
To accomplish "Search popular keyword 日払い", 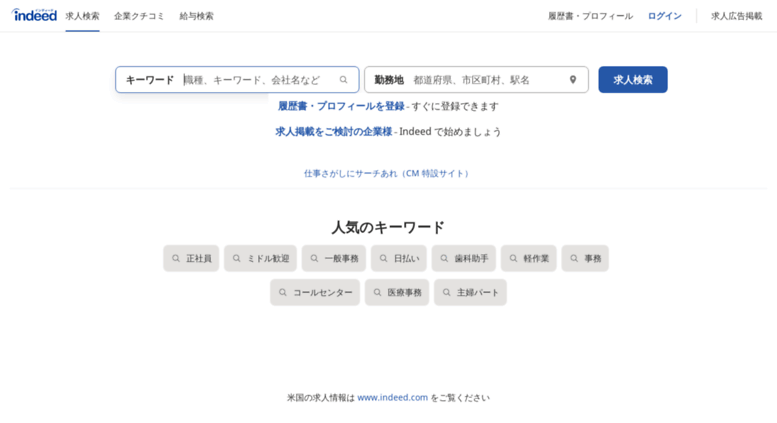I will pos(398,258).
